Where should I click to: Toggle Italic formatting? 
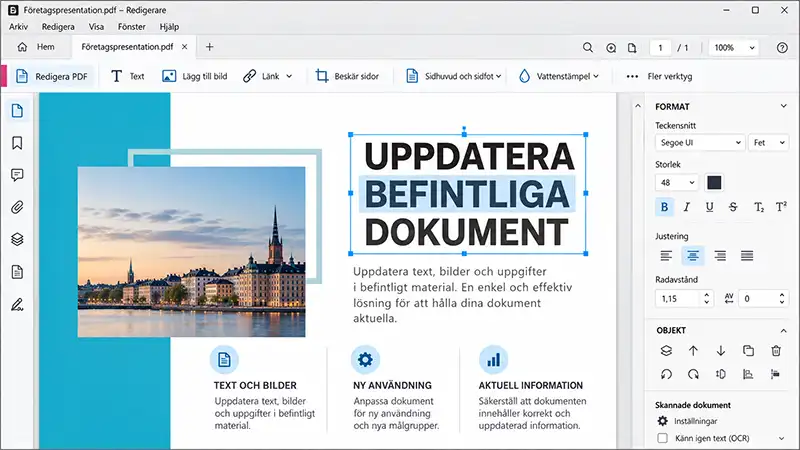pyautogui.click(x=687, y=207)
